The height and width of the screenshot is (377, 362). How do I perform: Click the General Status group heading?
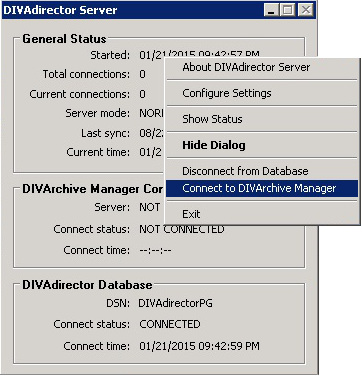click(x=64, y=39)
